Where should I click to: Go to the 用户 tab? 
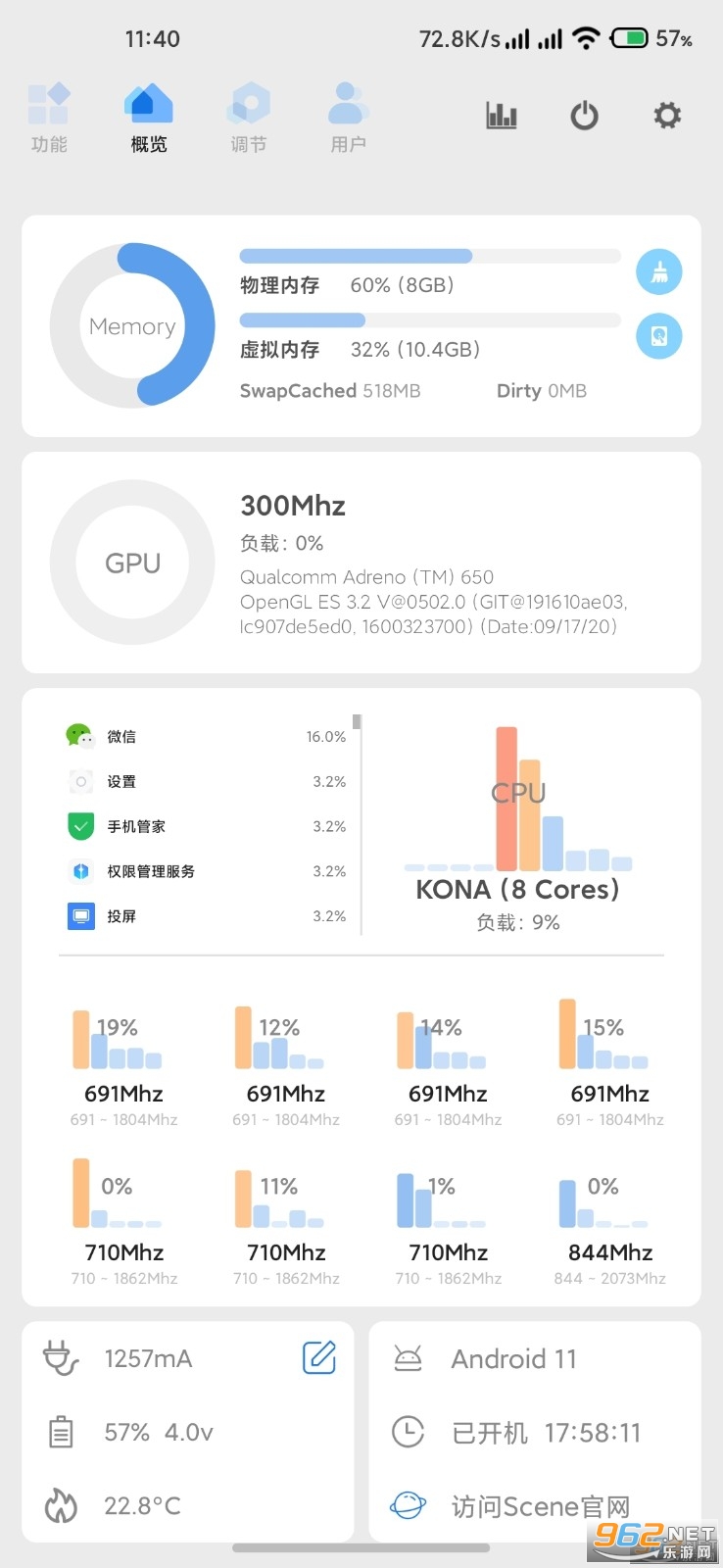(x=348, y=118)
